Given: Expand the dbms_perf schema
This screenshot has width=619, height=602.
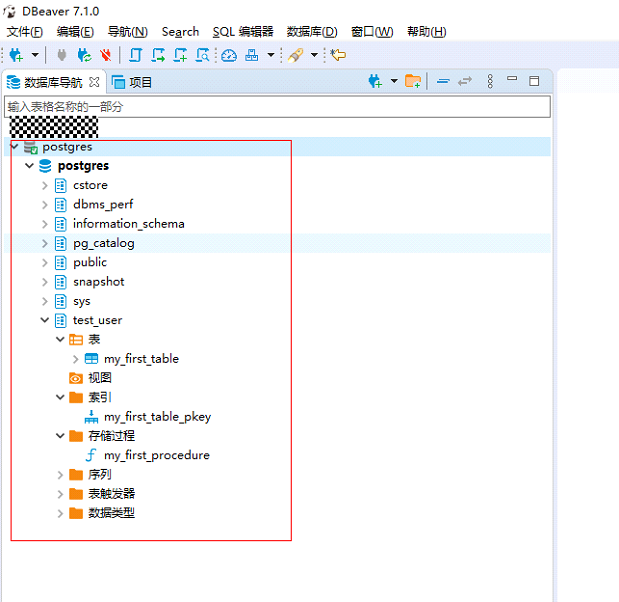Looking at the screenshot, I should pyautogui.click(x=45, y=205).
